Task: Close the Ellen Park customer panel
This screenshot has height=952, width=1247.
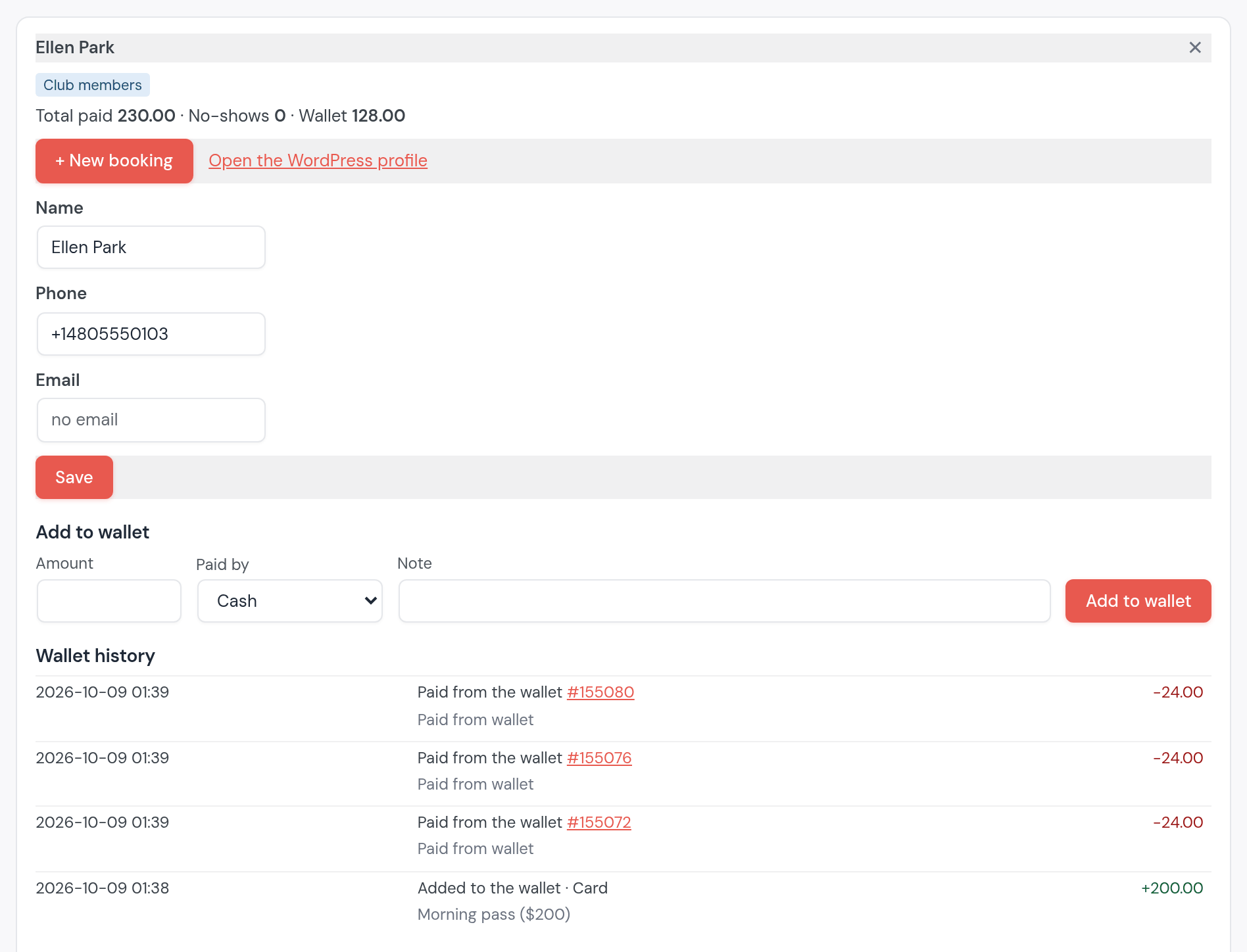Action: tap(1195, 47)
